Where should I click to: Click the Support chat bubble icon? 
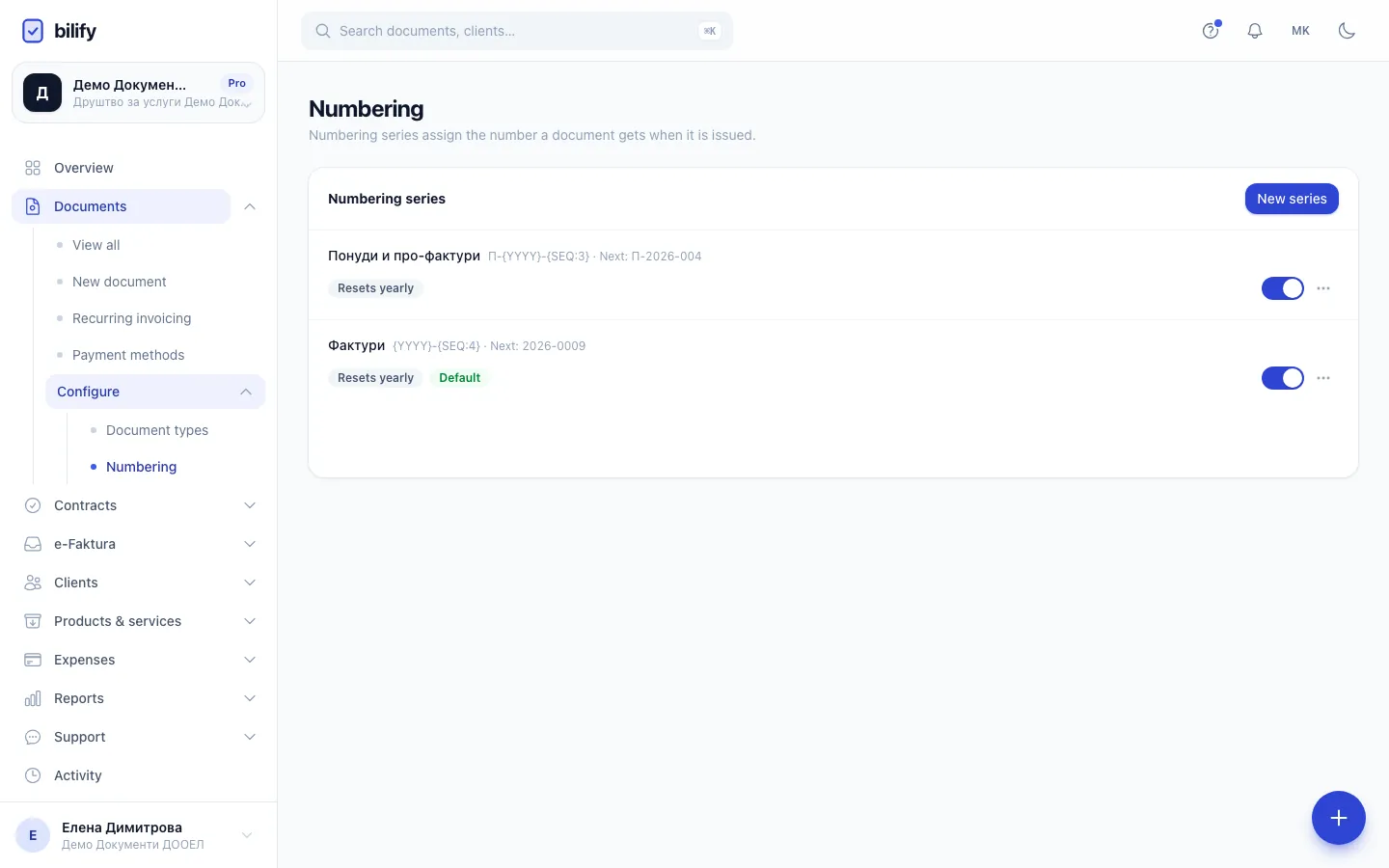[x=33, y=737]
